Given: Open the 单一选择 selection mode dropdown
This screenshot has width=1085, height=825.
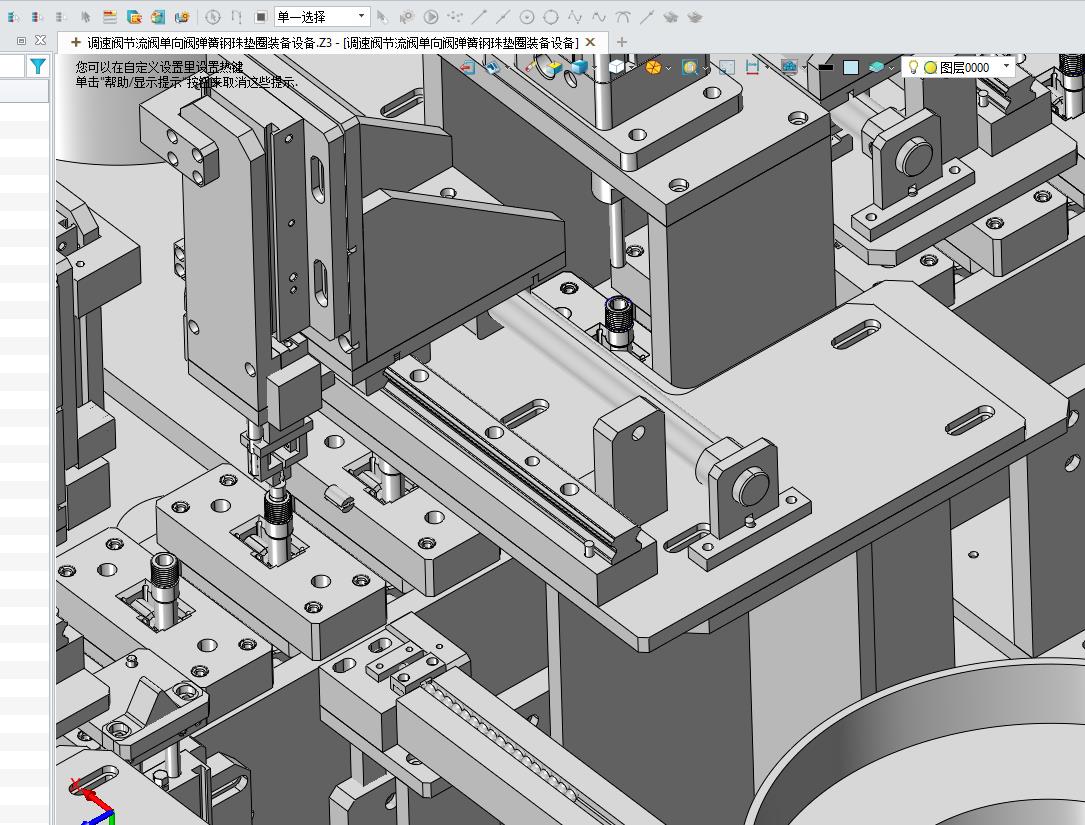Looking at the screenshot, I should [x=322, y=17].
